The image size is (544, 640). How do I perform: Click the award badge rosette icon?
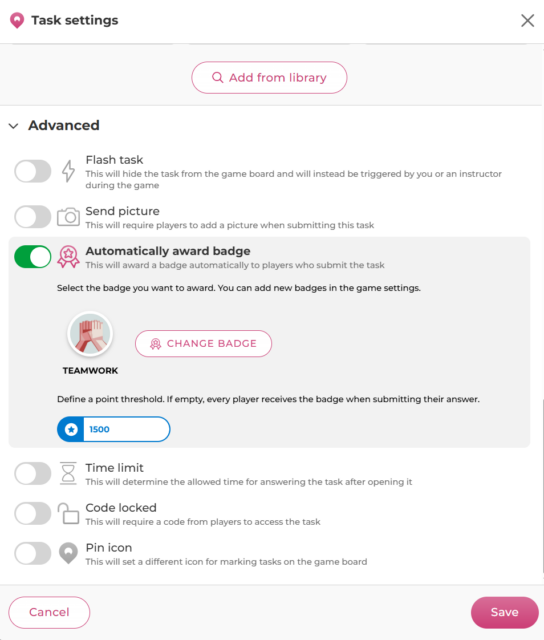(68, 257)
